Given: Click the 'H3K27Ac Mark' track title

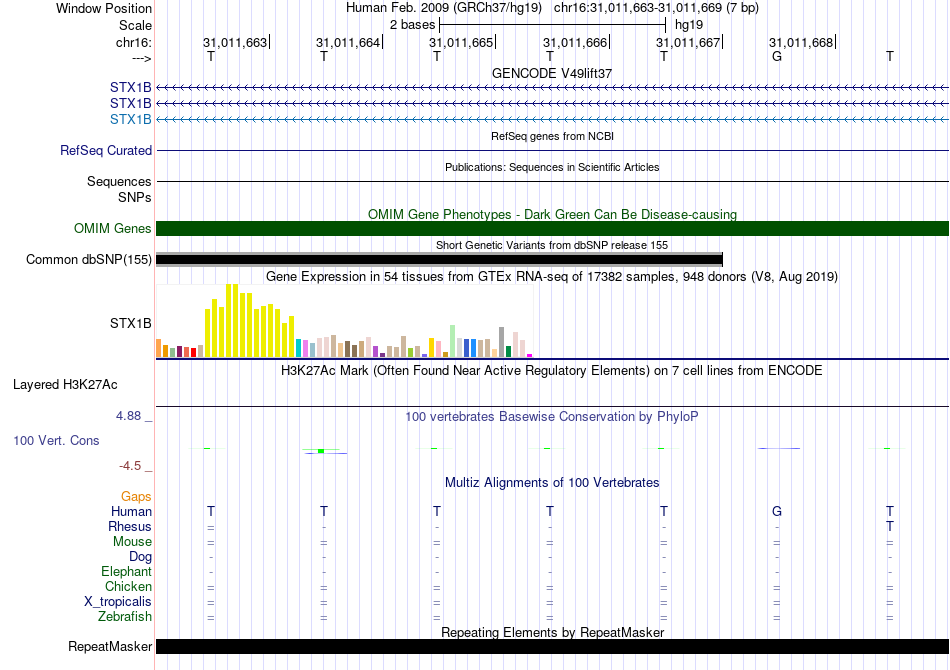Looking at the screenshot, I should 552,371.
